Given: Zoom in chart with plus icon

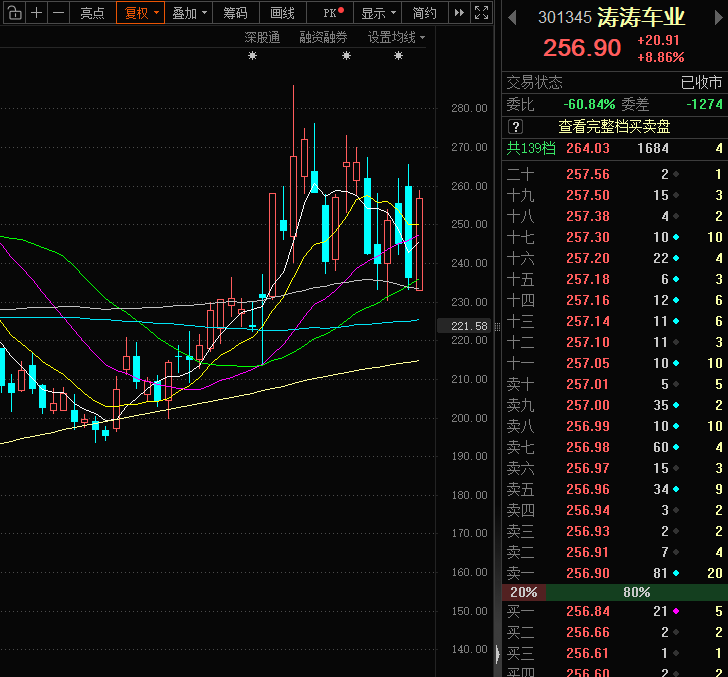Looking at the screenshot, I should tap(37, 13).
